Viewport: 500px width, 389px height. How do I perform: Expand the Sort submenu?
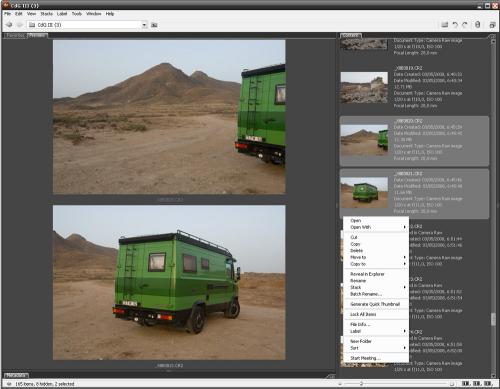[x=376, y=348]
